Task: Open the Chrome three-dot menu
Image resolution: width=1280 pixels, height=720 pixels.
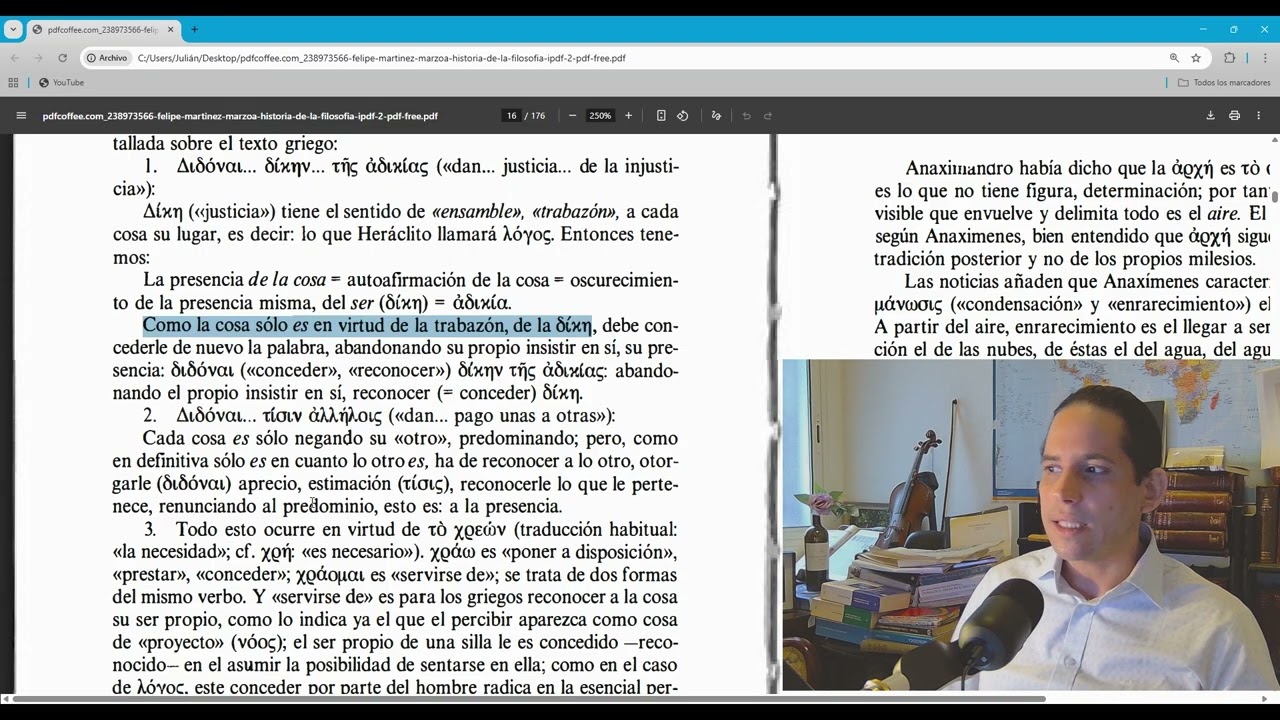Action: [1265, 58]
